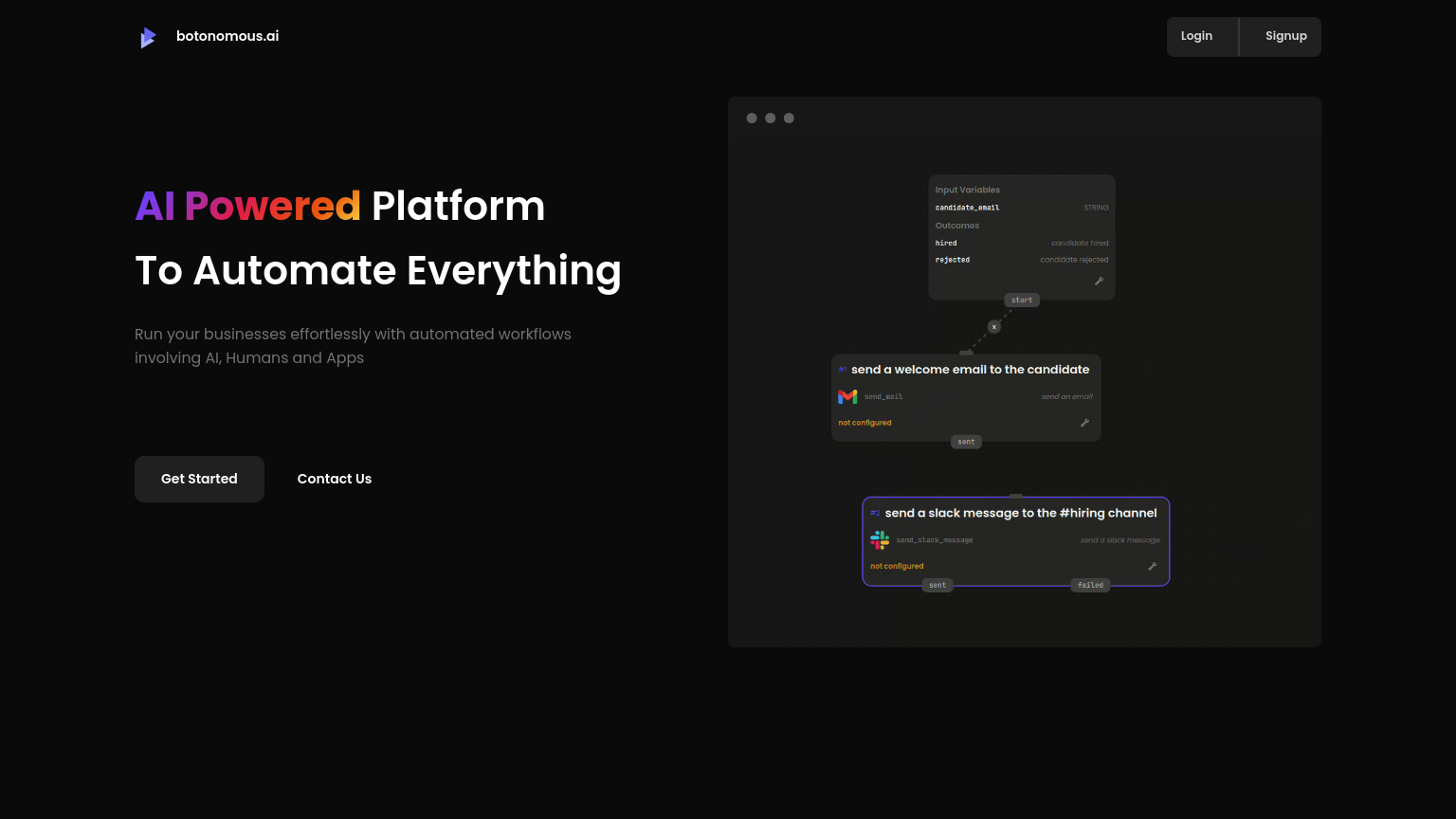Click the Login button
The image size is (1456, 819).
(1196, 36)
